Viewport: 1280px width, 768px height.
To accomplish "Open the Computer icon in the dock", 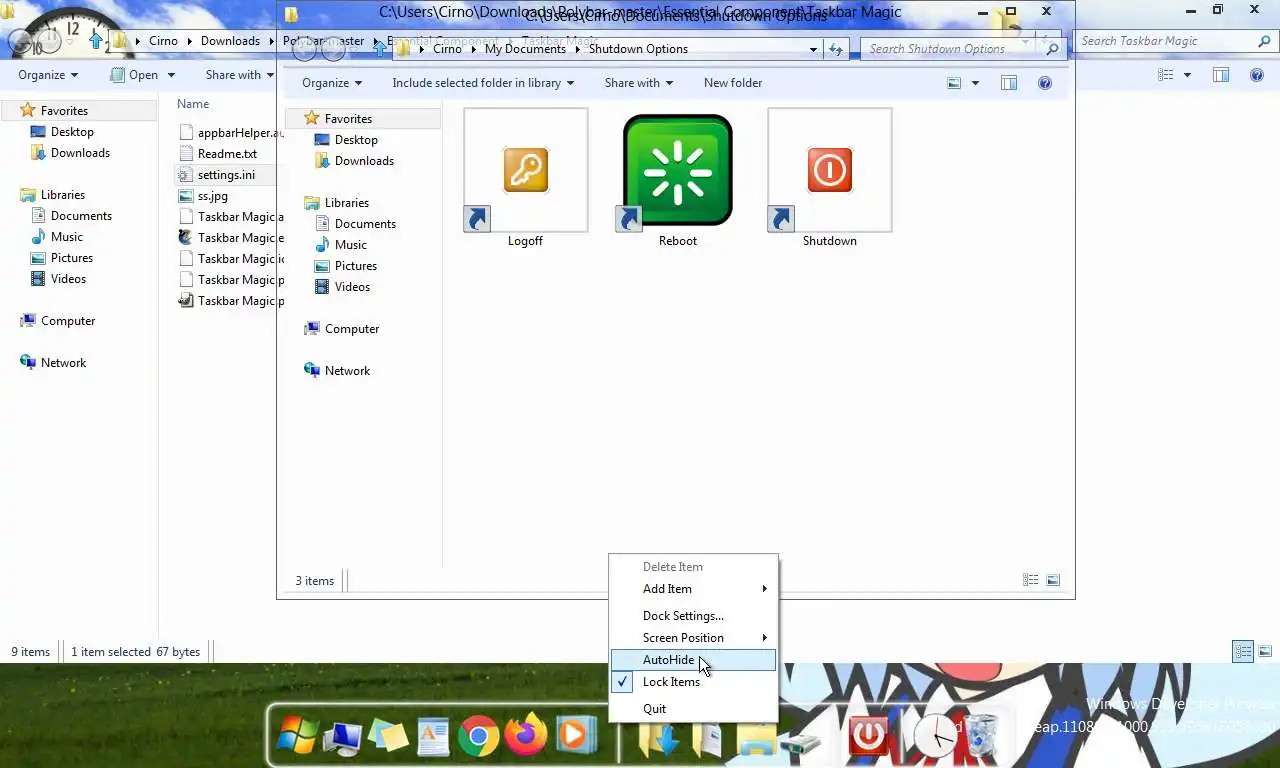I will tap(343, 738).
